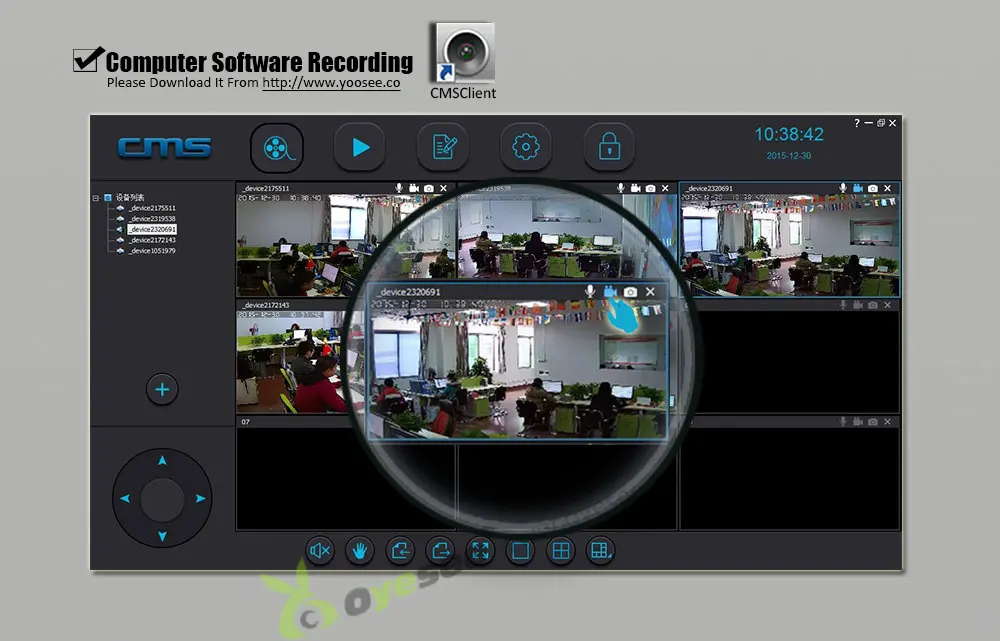Click the 2015-12-30 date text

click(x=789, y=156)
